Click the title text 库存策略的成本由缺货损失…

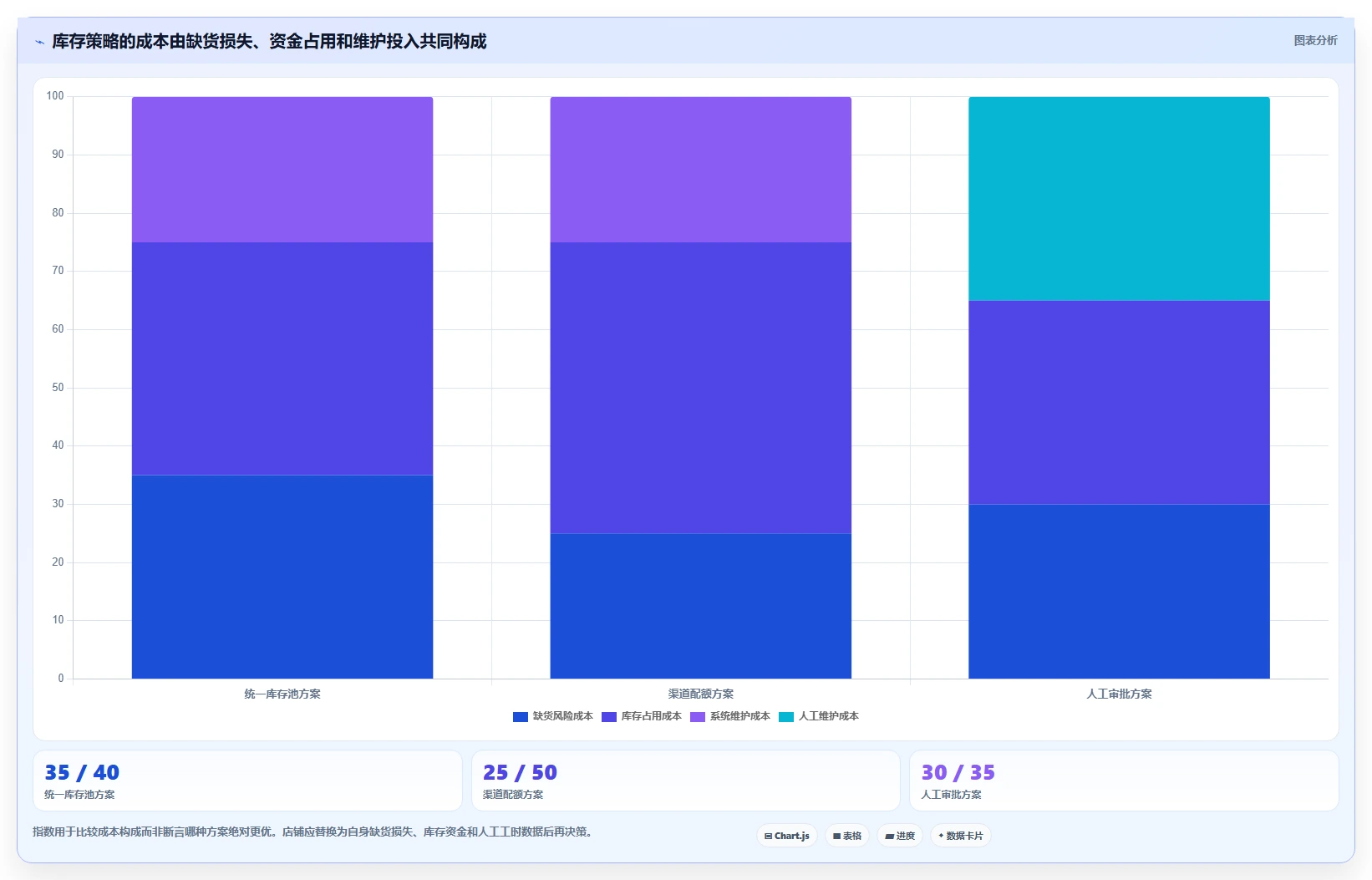[x=269, y=41]
